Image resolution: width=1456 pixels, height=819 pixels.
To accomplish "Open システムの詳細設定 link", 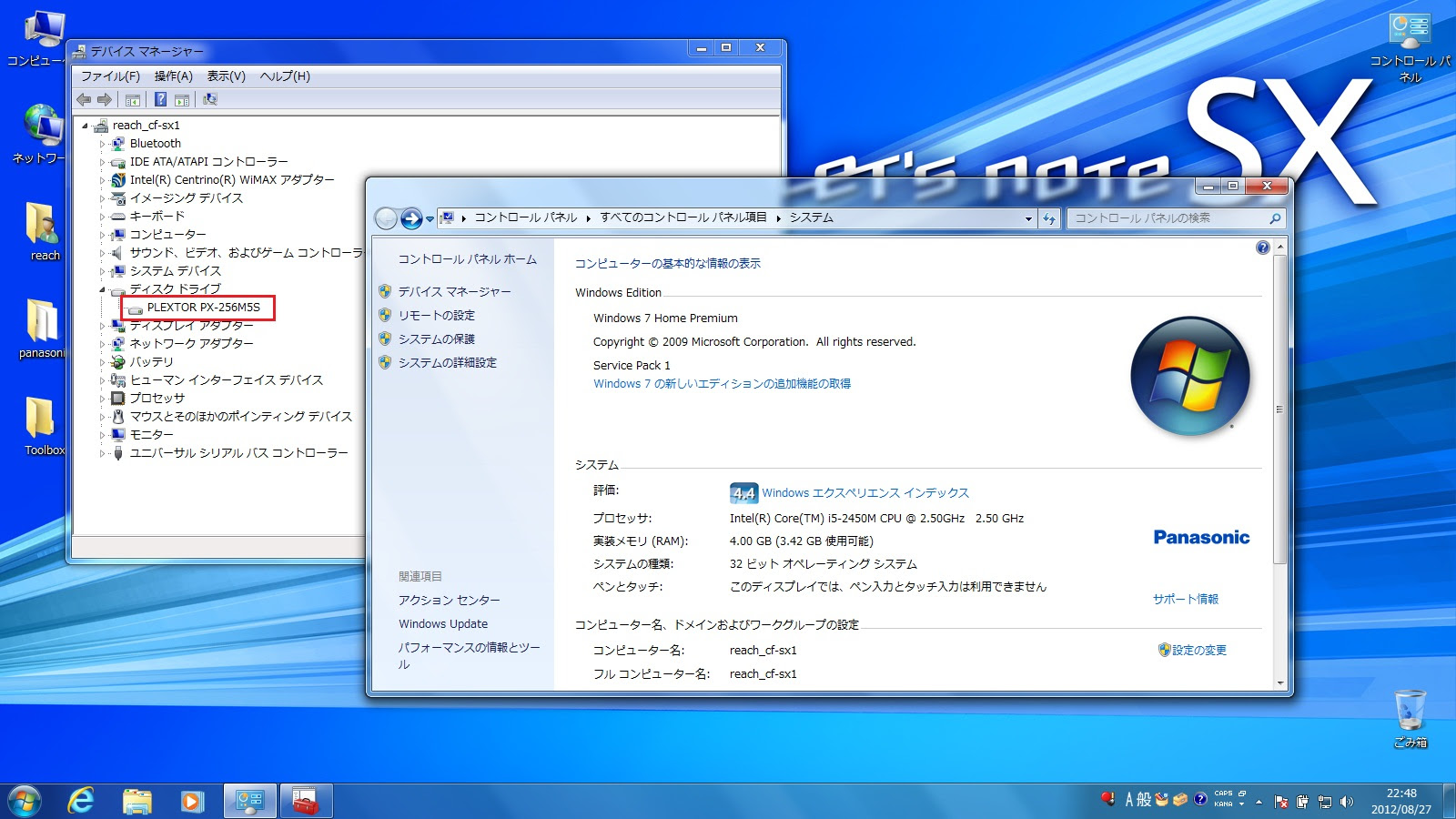I will point(447,363).
